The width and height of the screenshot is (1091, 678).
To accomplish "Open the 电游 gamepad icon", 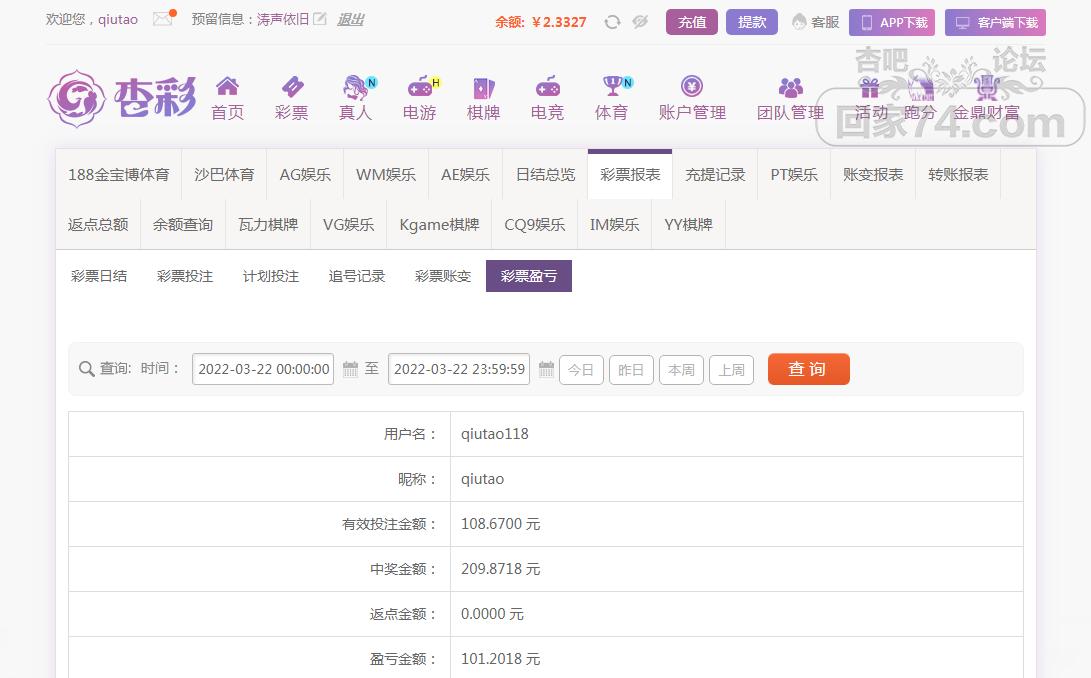I will point(419,87).
